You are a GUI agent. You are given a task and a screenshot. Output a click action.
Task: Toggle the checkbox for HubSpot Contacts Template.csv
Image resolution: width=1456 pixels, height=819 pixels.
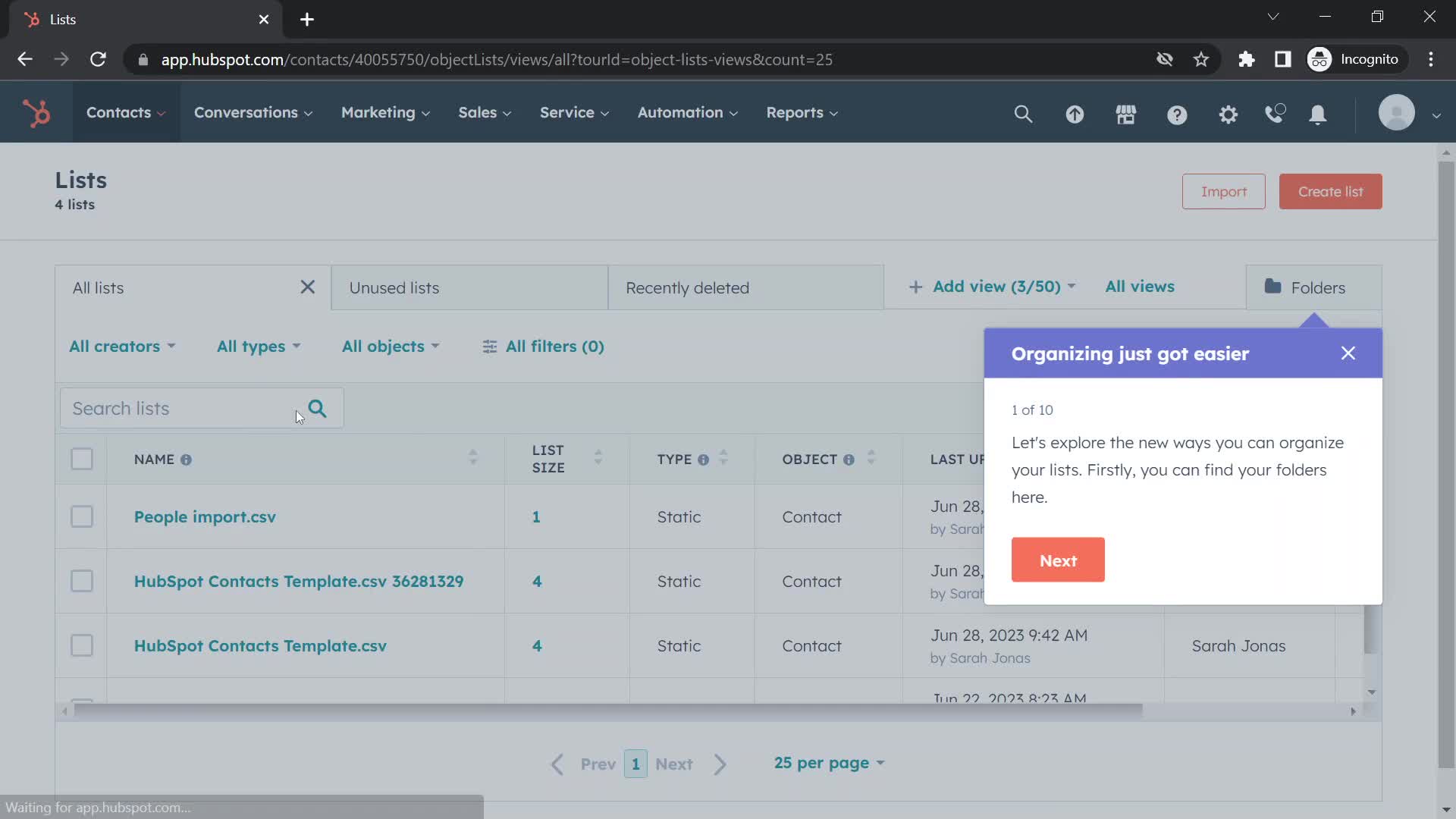81,645
